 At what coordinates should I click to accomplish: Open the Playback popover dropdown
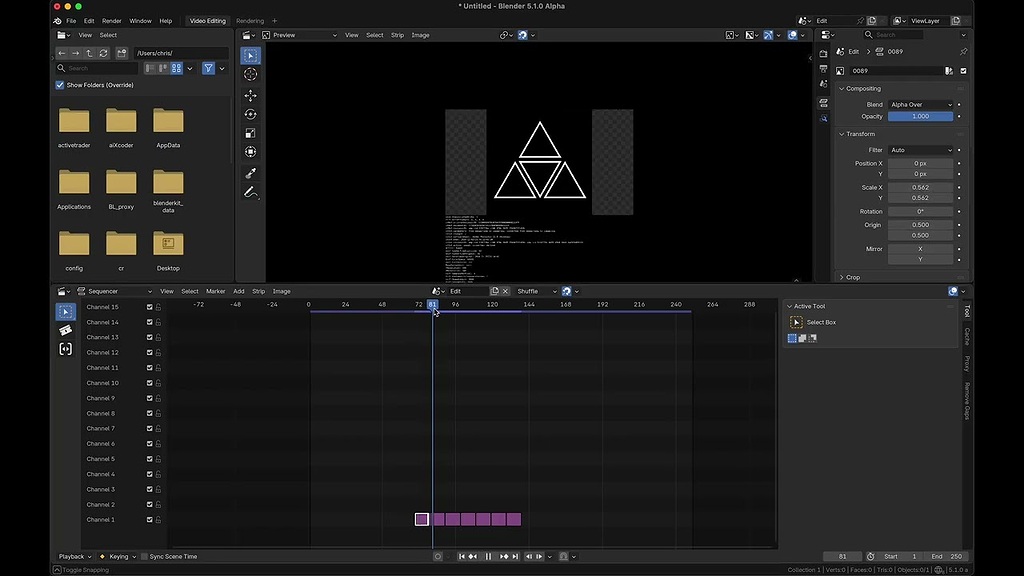(x=74, y=556)
